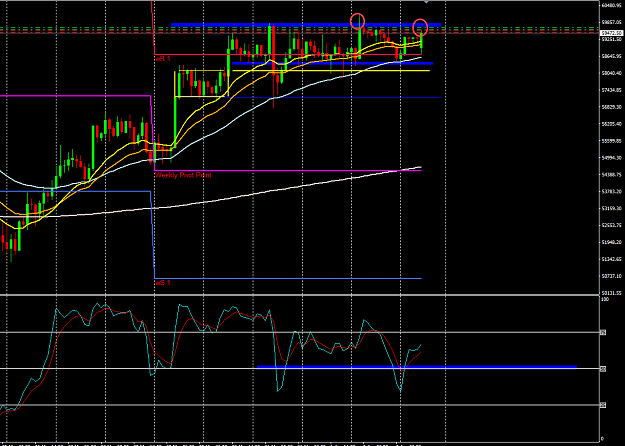Click the 60480.95 price scale value
625x446 pixels.
click(x=612, y=5)
